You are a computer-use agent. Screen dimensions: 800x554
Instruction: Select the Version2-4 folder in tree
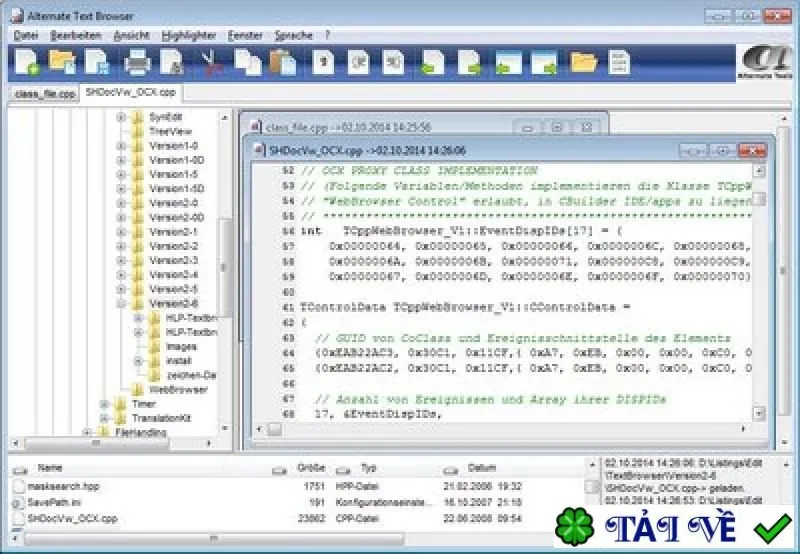tap(173, 274)
